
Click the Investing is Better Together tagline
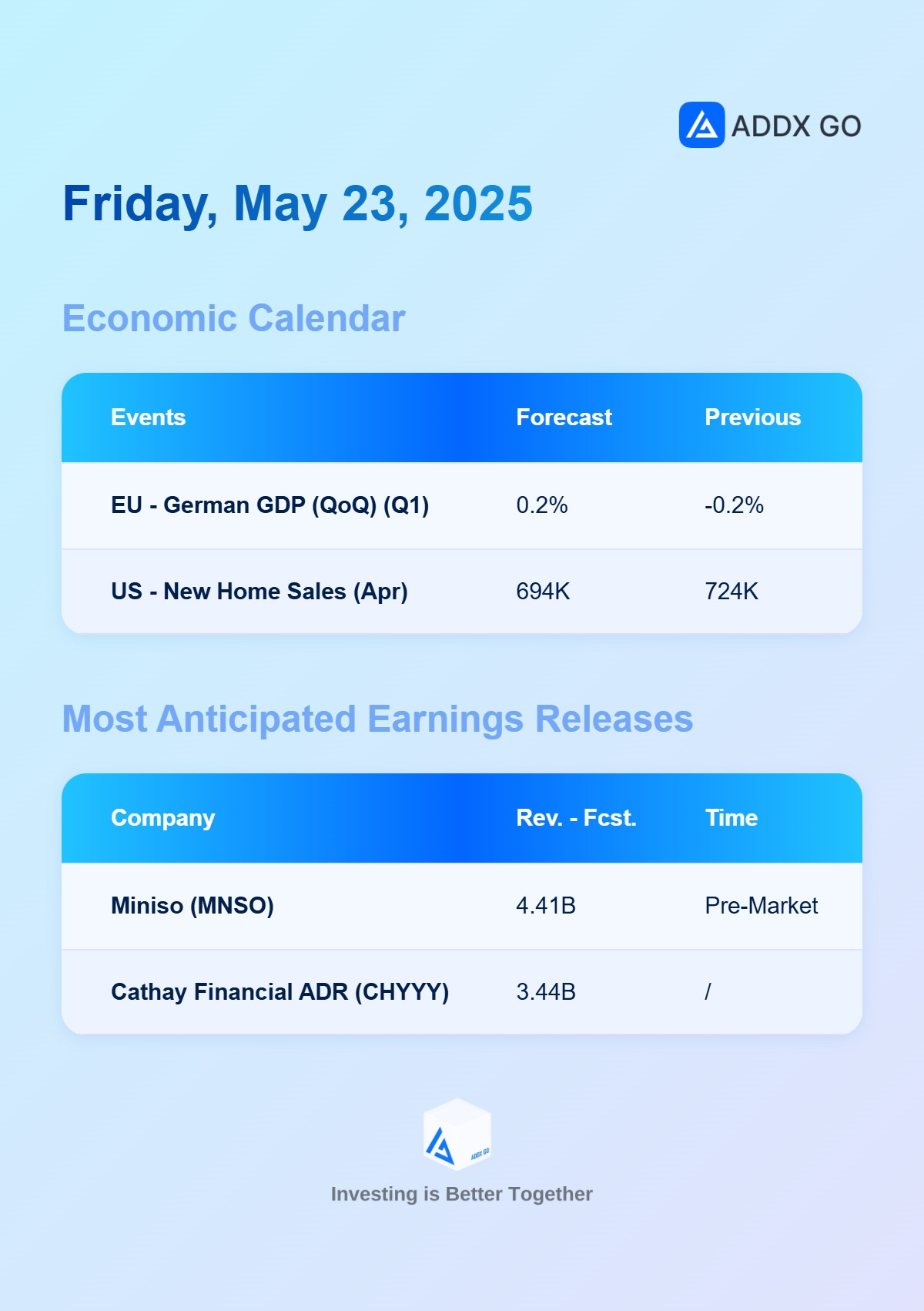click(x=461, y=1194)
